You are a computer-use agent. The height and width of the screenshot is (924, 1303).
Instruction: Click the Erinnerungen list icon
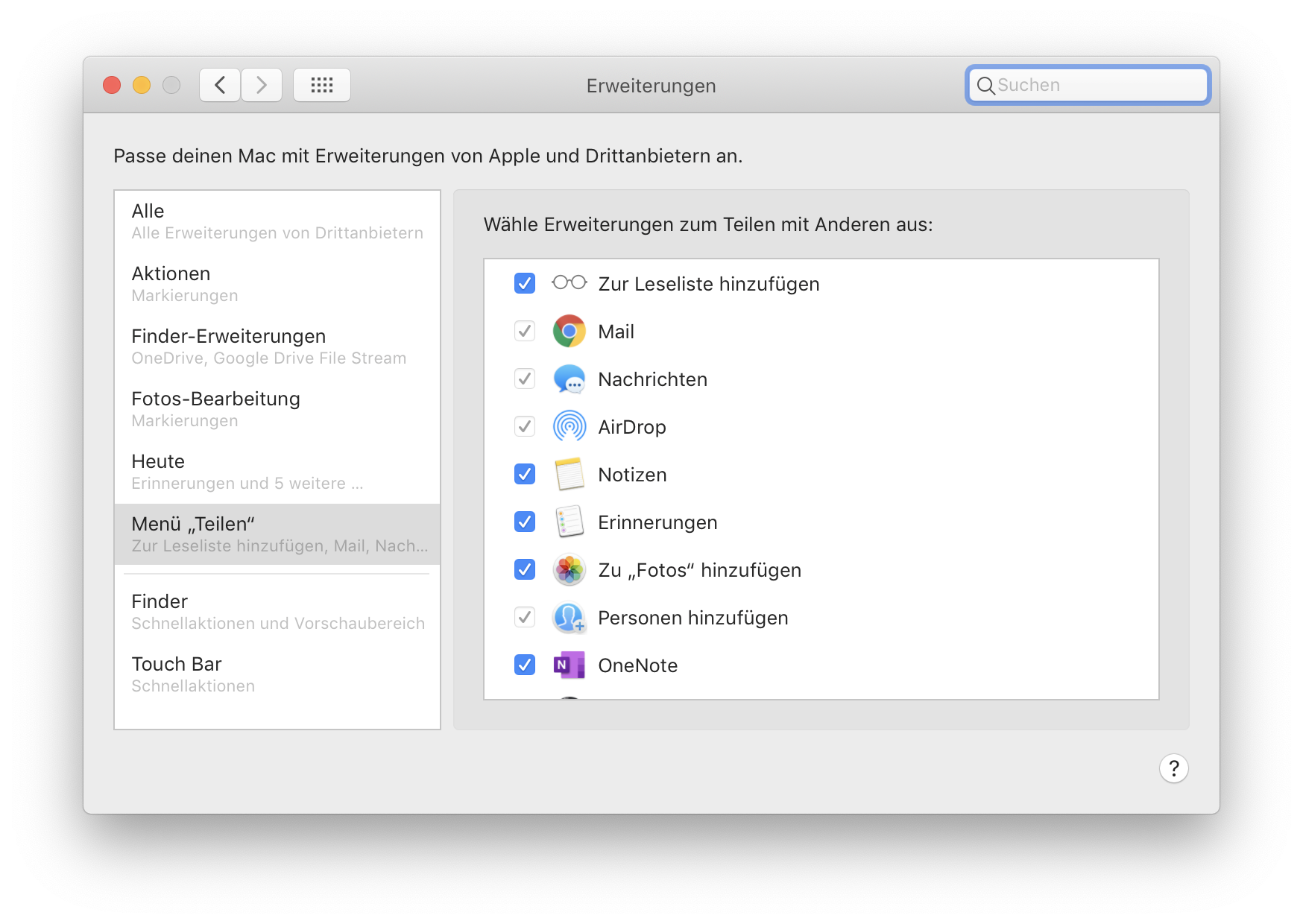[569, 522]
